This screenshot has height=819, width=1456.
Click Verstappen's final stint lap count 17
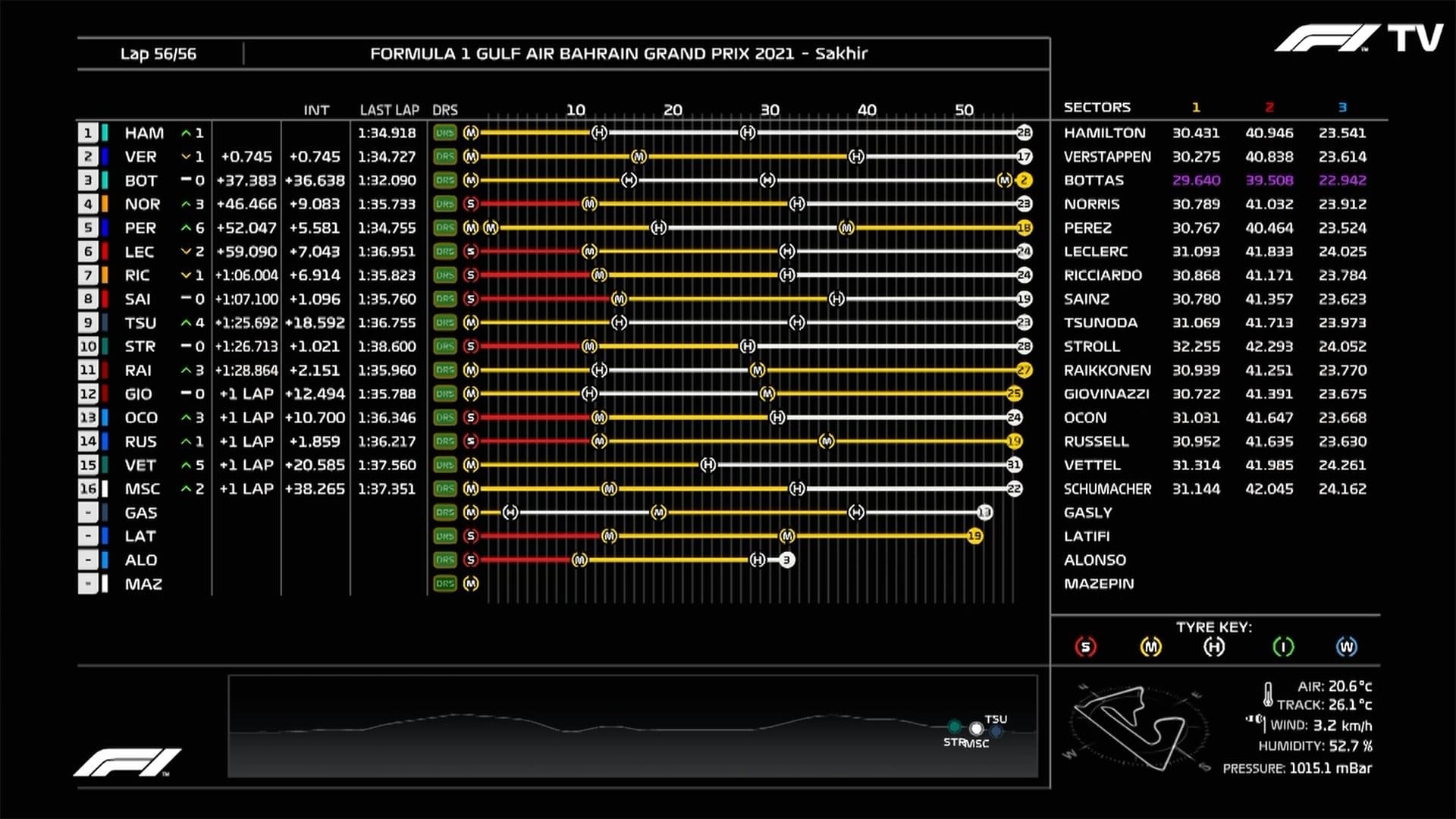pos(1024,156)
